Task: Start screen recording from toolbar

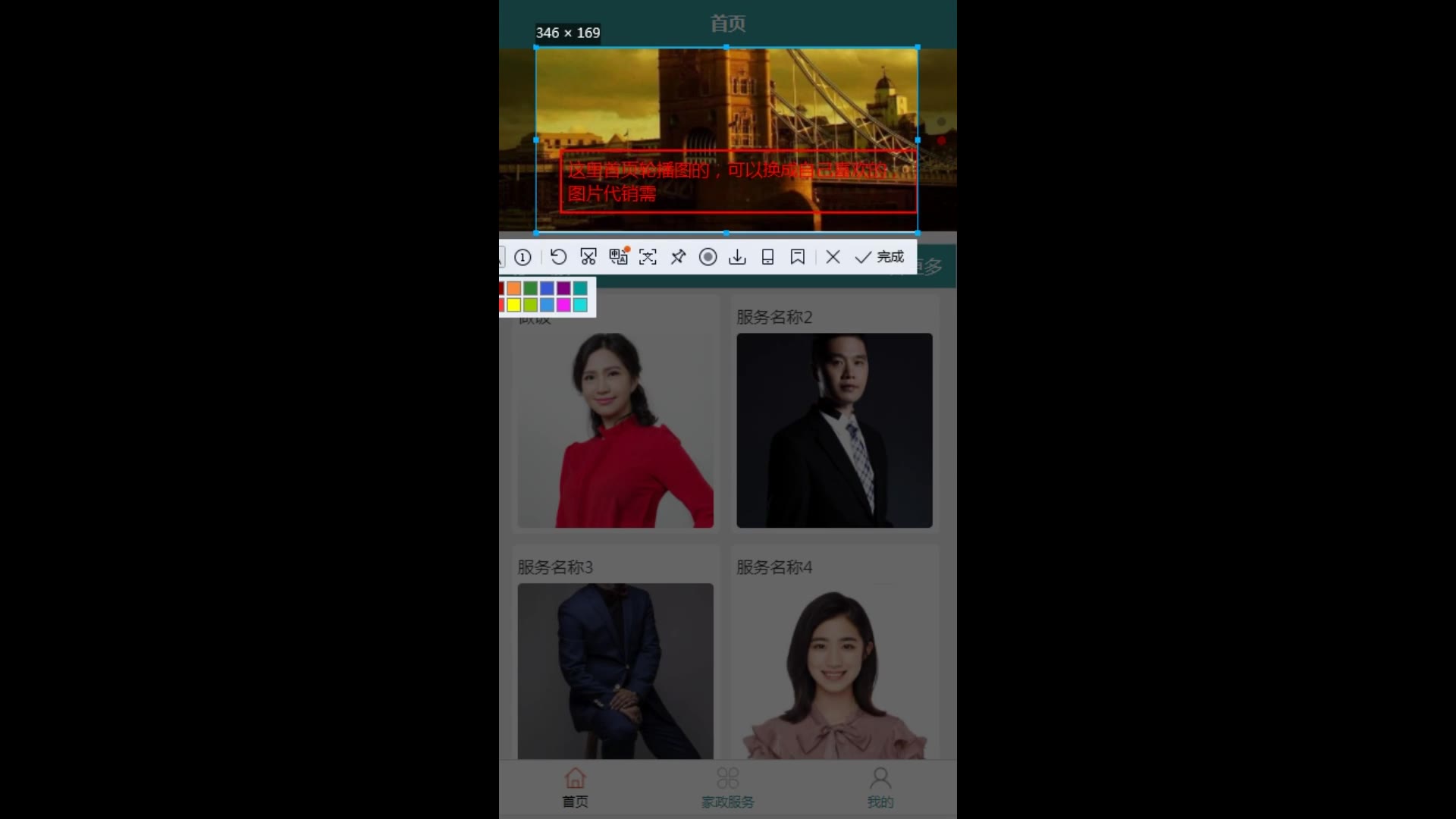Action: pos(708,257)
